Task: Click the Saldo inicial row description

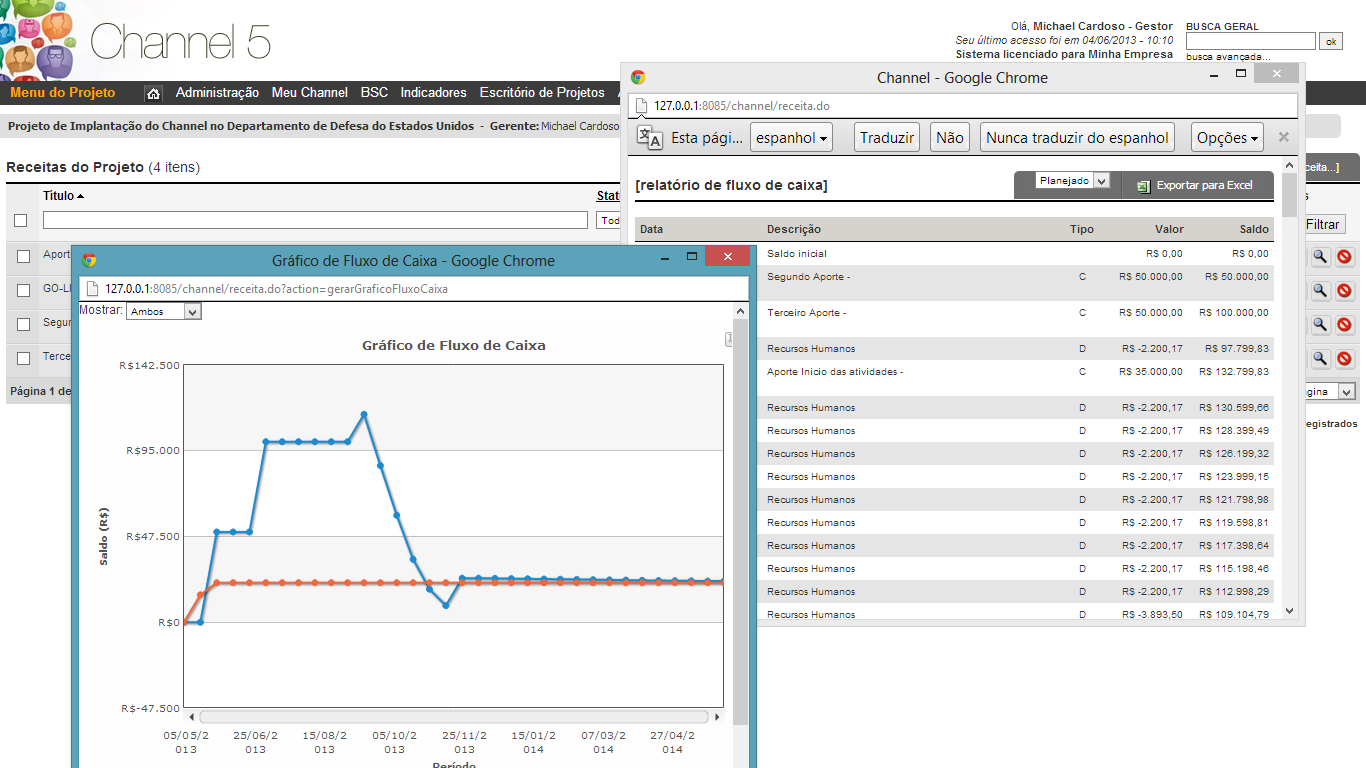Action: point(797,254)
